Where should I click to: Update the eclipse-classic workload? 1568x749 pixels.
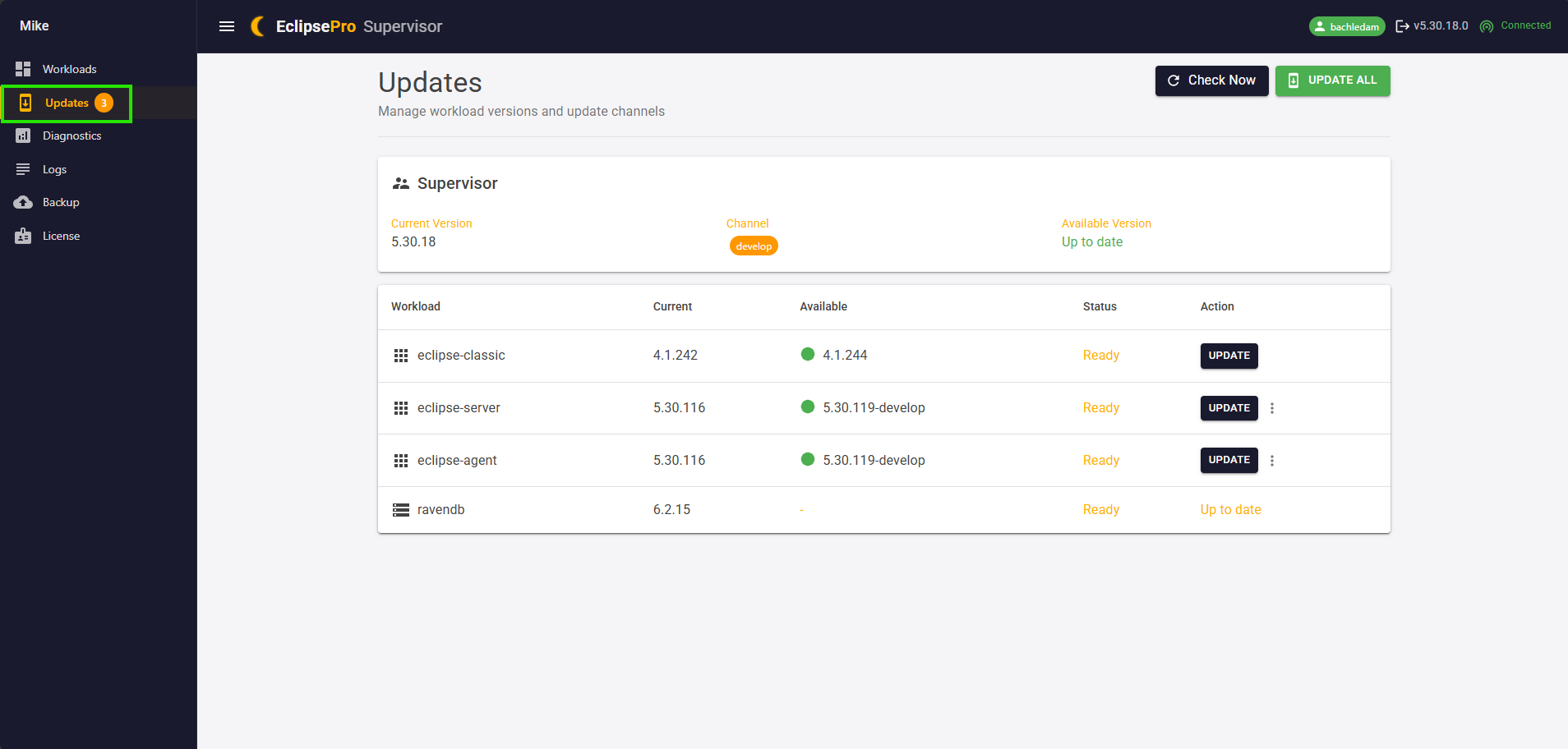click(x=1229, y=356)
